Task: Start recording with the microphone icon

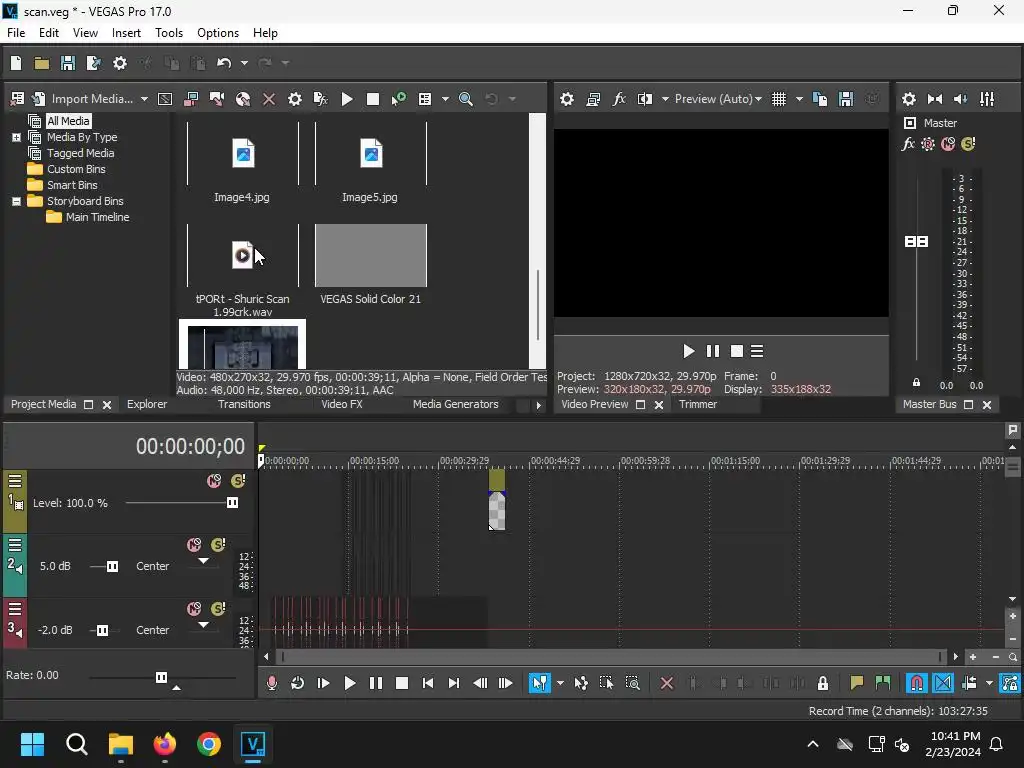Action: [x=272, y=683]
